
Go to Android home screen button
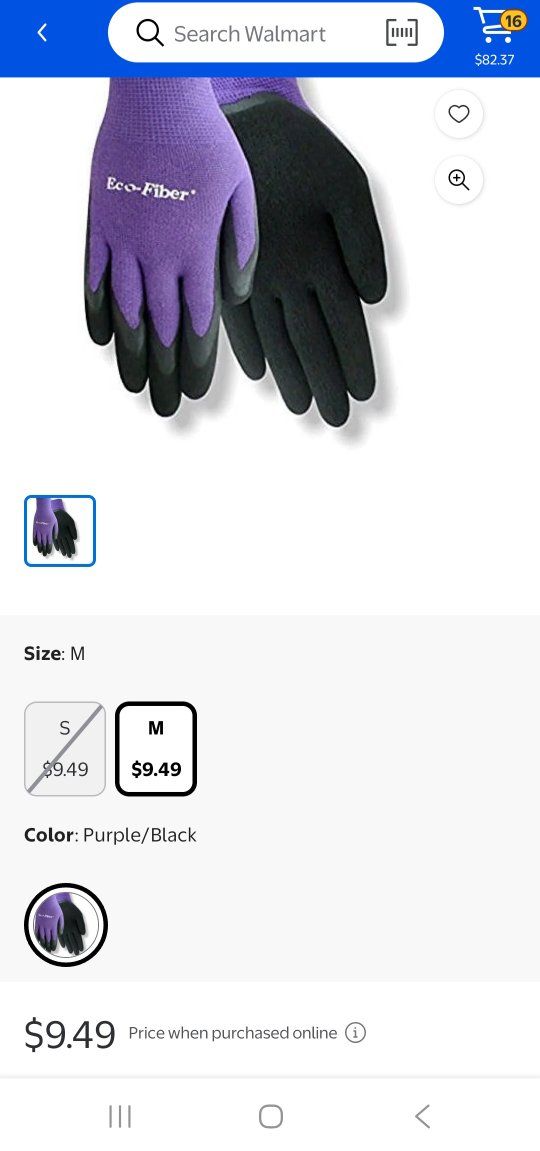pos(271,1116)
